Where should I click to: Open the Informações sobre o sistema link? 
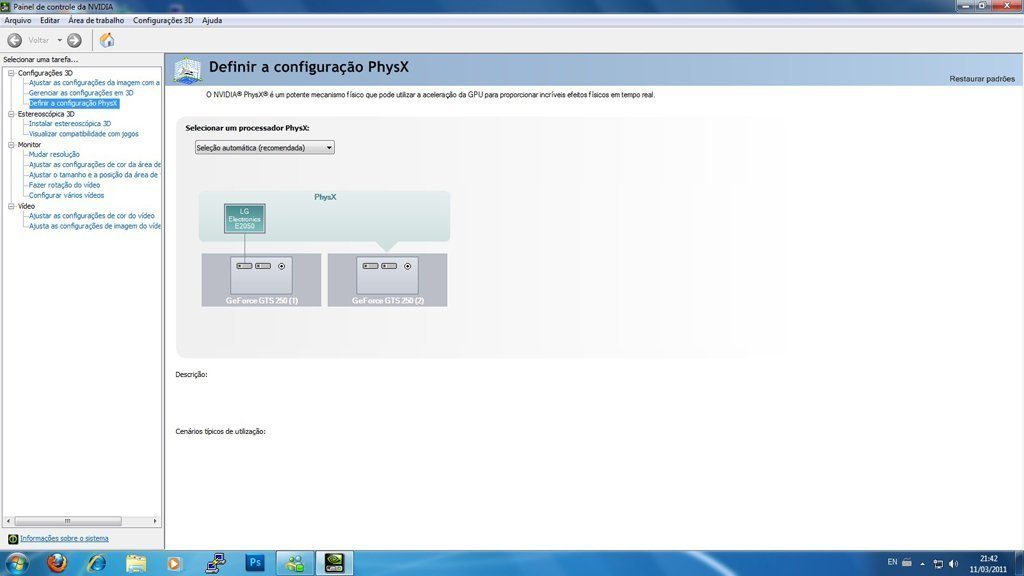coord(64,538)
